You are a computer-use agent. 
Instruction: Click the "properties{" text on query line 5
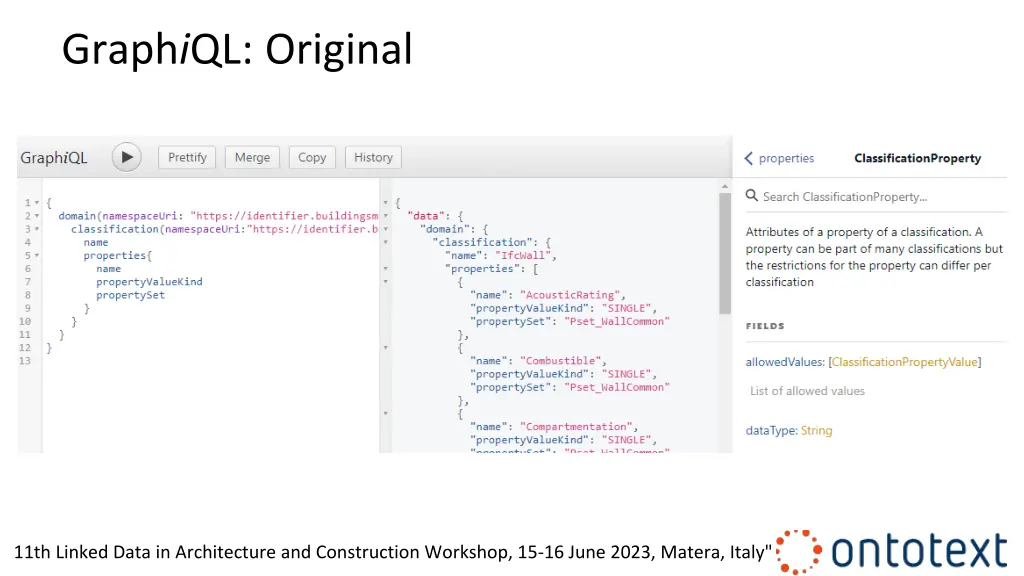(x=118, y=255)
